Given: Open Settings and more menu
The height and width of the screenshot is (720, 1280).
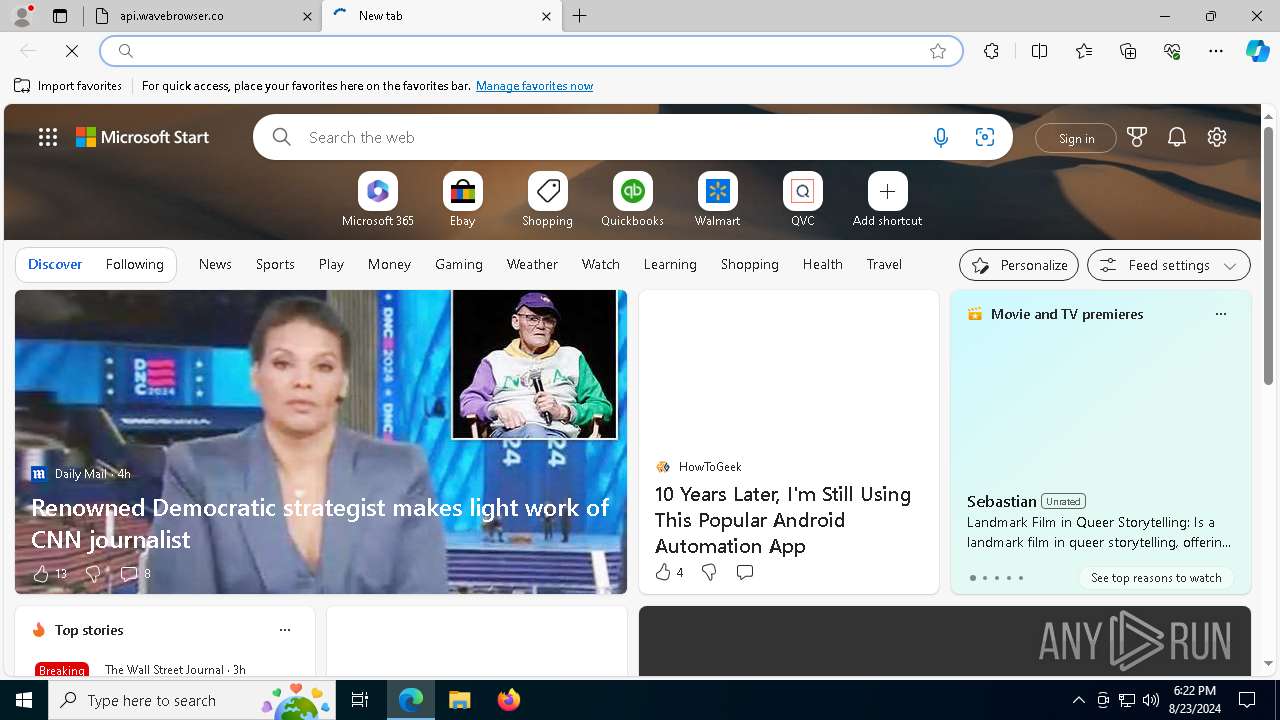Looking at the screenshot, I should (1216, 51).
